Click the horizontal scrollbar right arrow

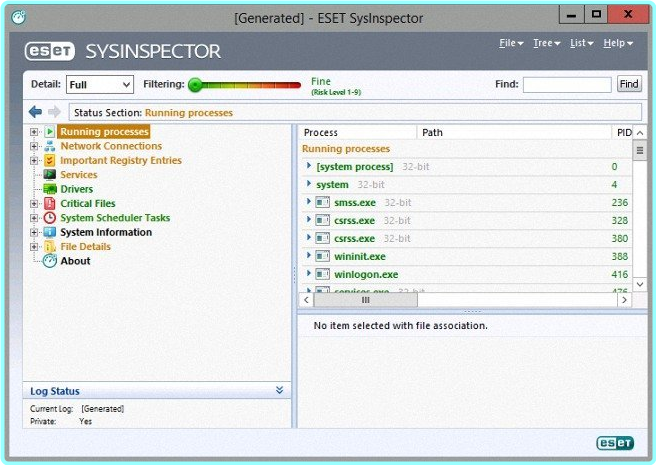click(624, 300)
